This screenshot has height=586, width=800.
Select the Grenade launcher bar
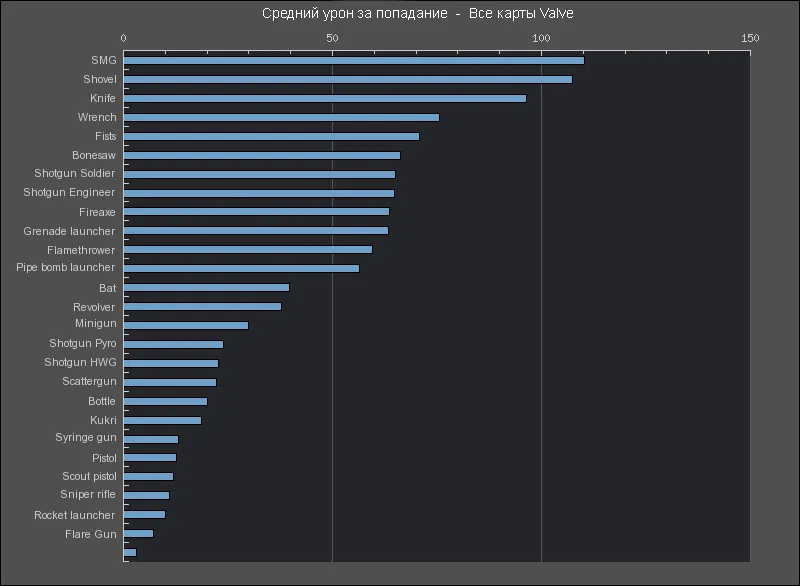256,231
